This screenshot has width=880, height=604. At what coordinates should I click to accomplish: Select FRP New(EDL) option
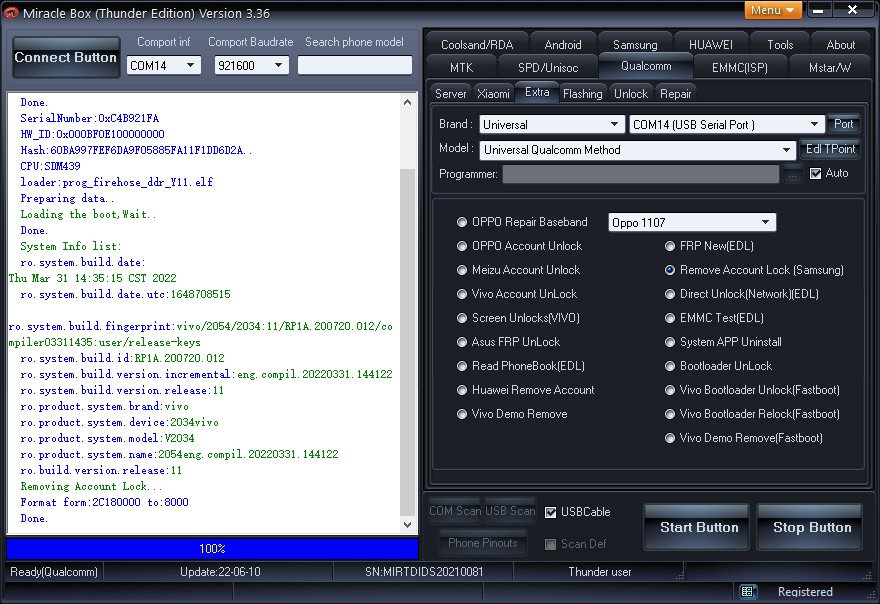tap(670, 246)
